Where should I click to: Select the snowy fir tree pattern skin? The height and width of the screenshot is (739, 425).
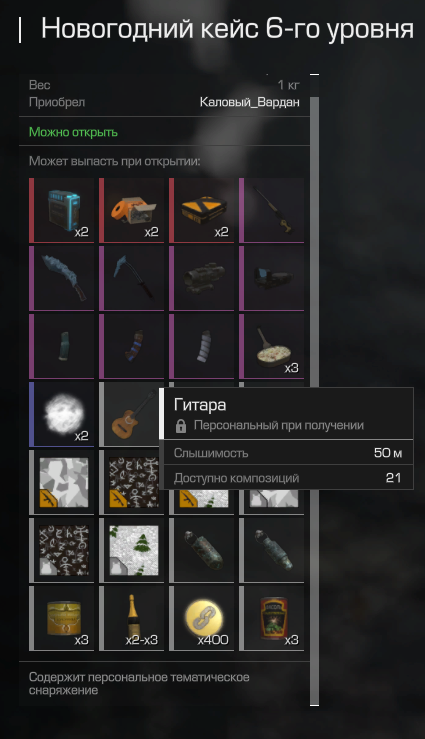pyautogui.click(x=131, y=550)
